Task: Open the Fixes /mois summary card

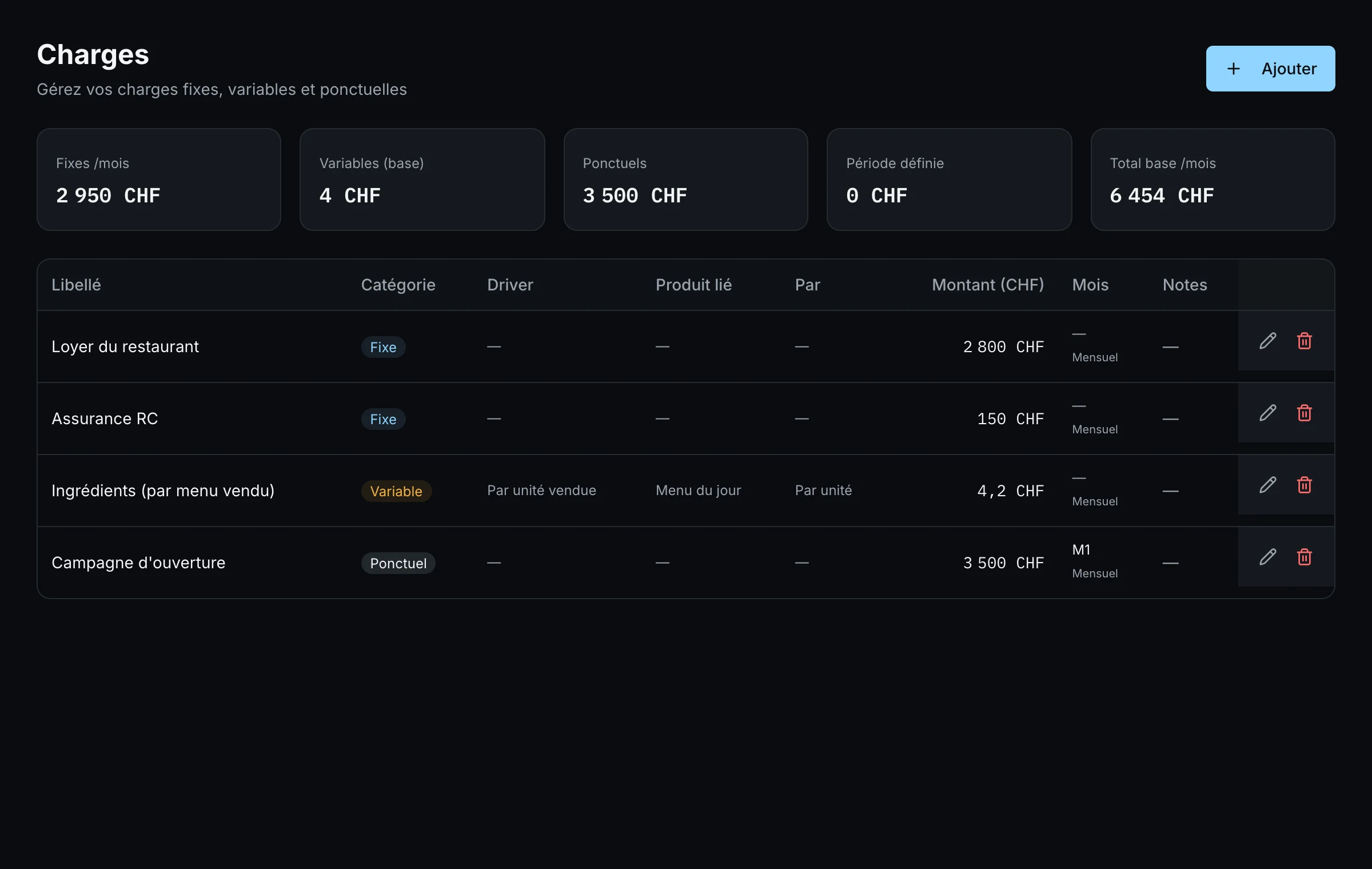Action: [159, 180]
